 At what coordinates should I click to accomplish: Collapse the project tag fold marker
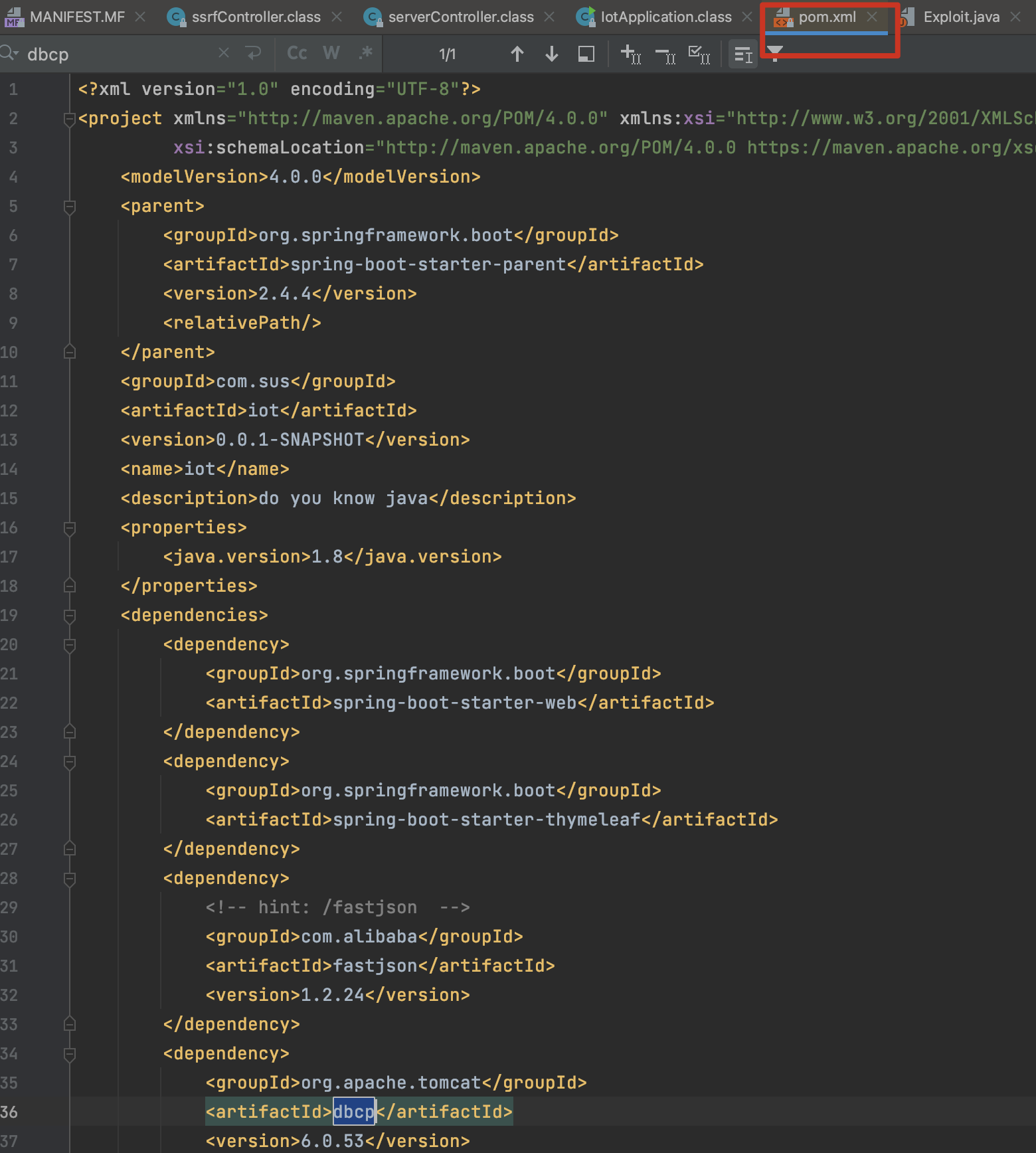coord(69,119)
